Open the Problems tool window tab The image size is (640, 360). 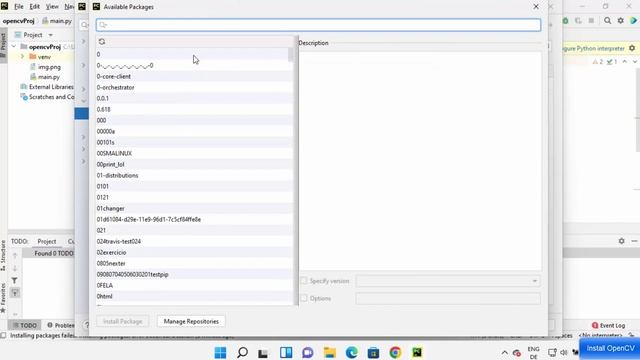point(60,325)
